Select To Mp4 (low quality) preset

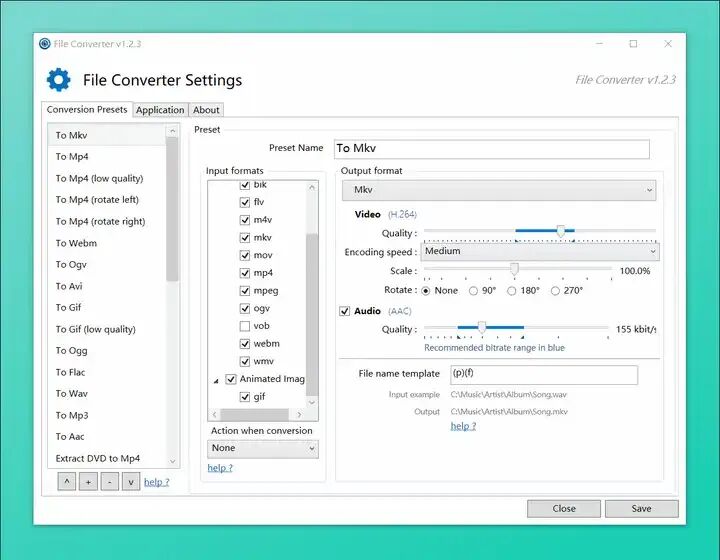click(107, 179)
